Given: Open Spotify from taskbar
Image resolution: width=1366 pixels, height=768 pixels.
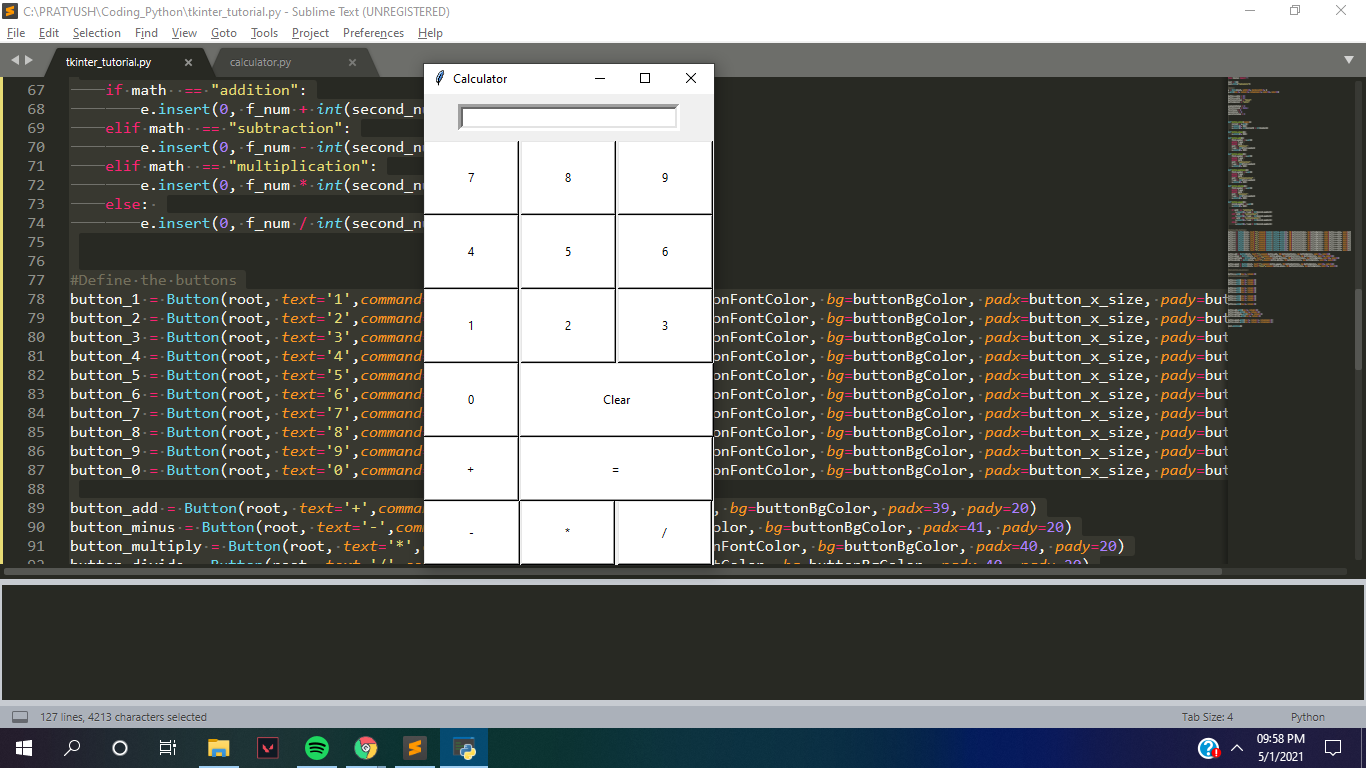Looking at the screenshot, I should [x=316, y=748].
